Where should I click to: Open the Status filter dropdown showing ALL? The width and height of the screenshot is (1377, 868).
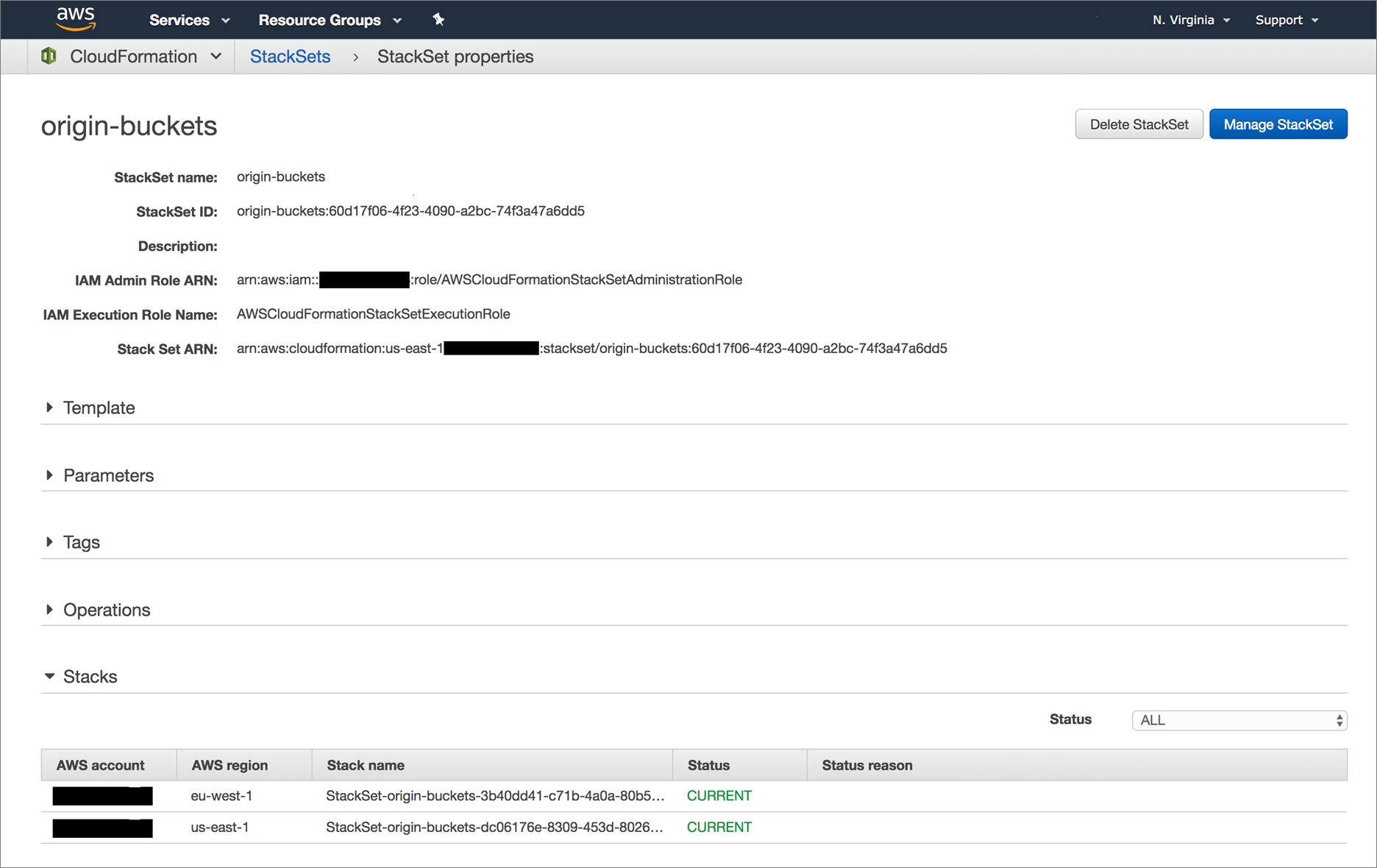(1239, 720)
